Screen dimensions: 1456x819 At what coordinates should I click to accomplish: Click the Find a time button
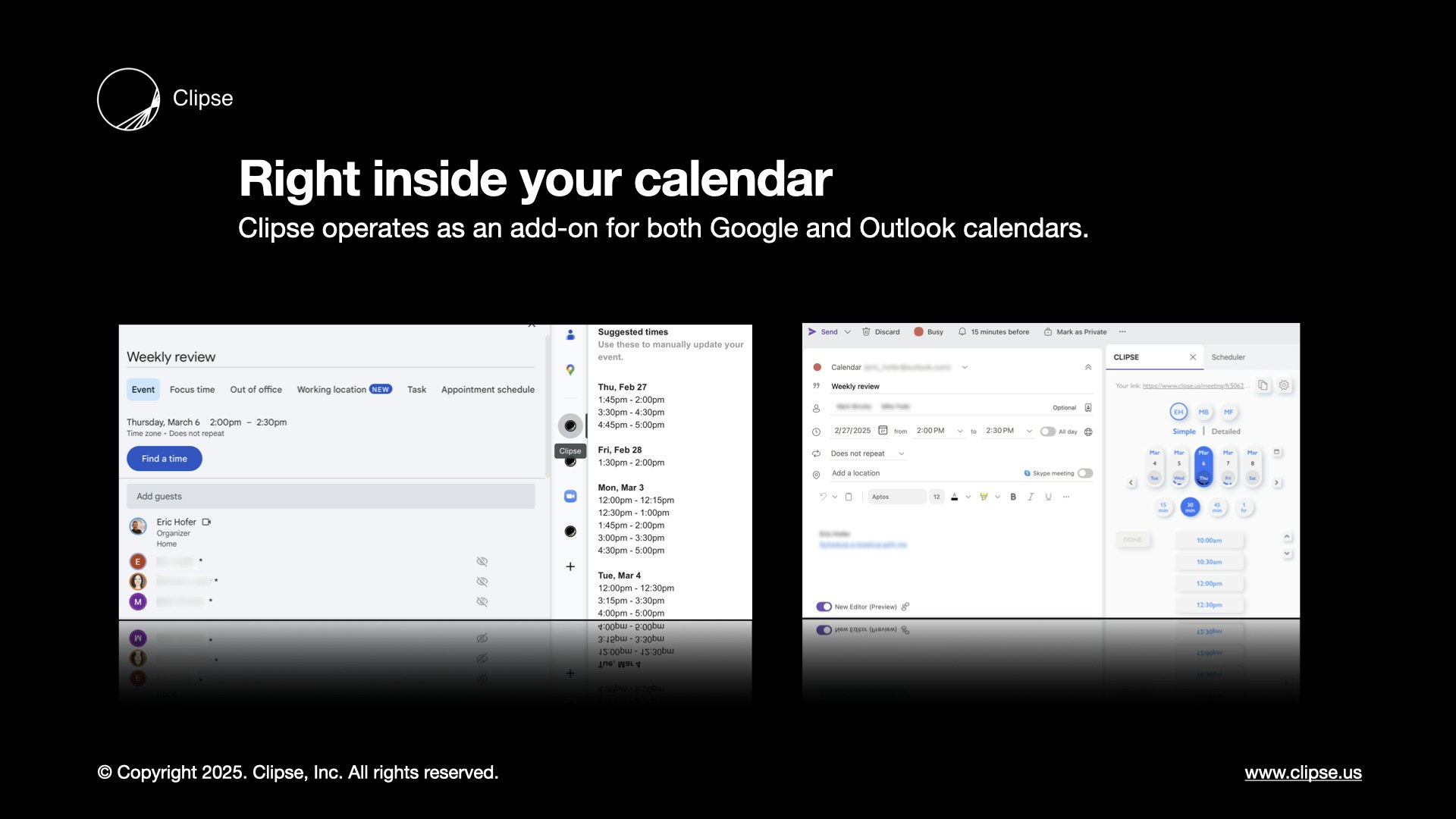pyautogui.click(x=165, y=459)
